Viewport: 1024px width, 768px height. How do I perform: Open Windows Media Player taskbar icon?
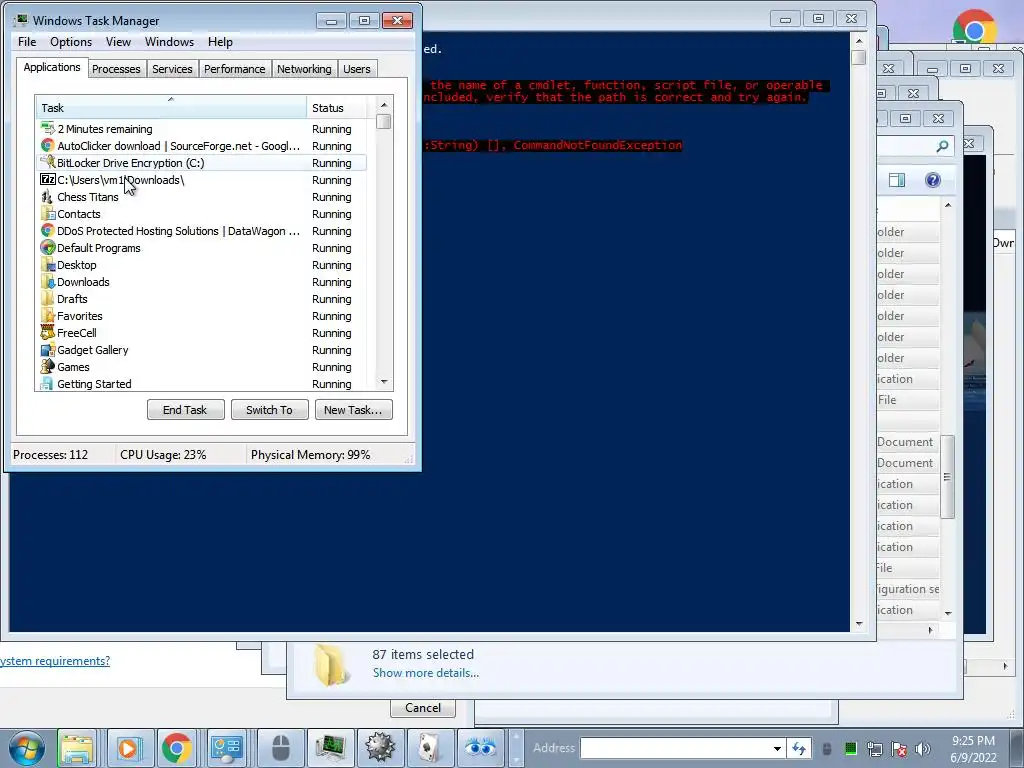(x=128, y=748)
